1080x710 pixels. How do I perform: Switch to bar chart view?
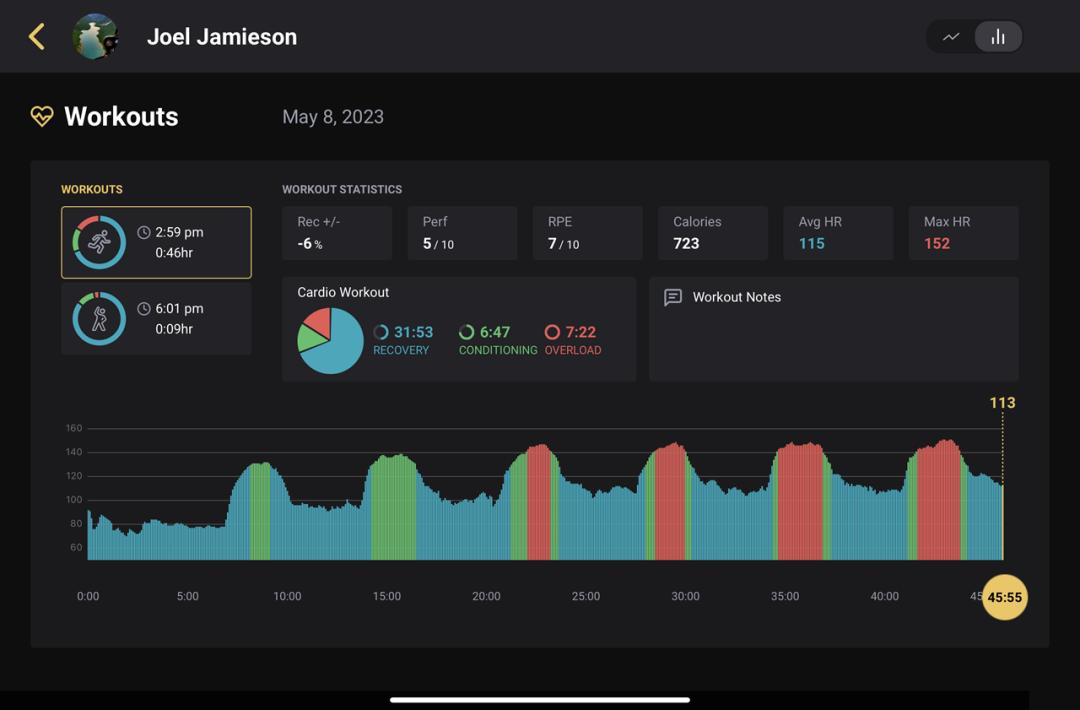pyautogui.click(x=997, y=37)
